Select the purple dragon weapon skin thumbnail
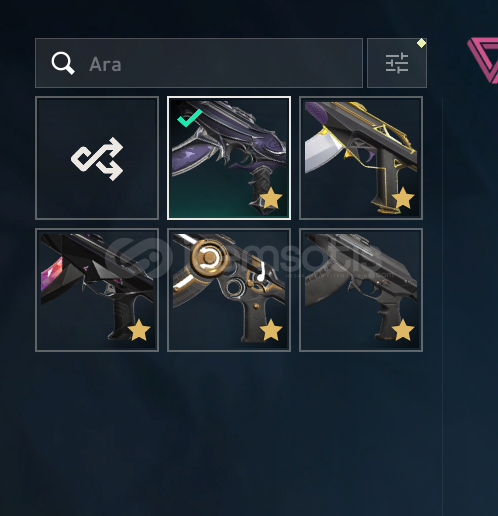The image size is (498, 516). pos(229,158)
